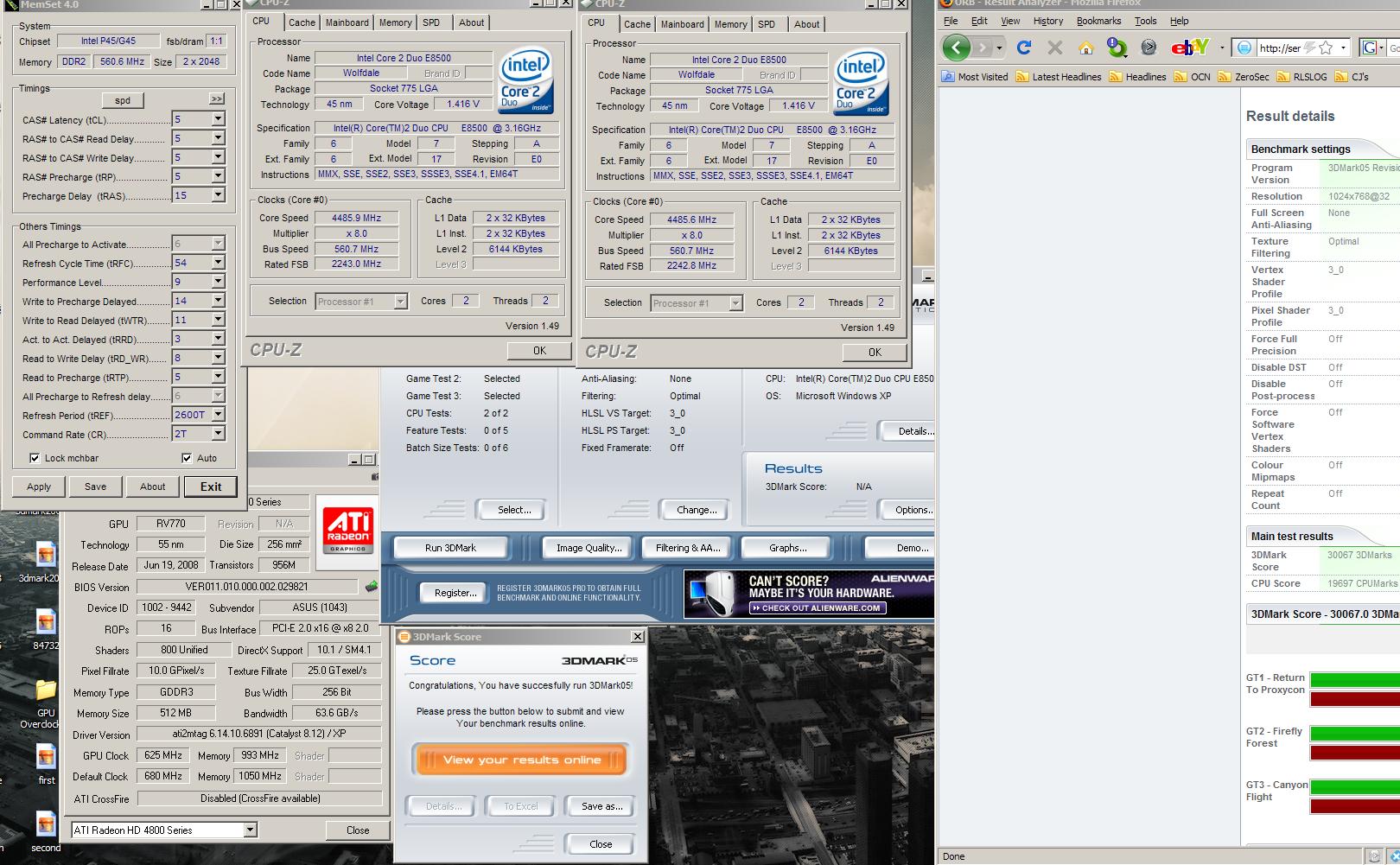Image resolution: width=1400 pixels, height=865 pixels.
Task: Open the OCN feed bookmark
Action: click(1193, 77)
